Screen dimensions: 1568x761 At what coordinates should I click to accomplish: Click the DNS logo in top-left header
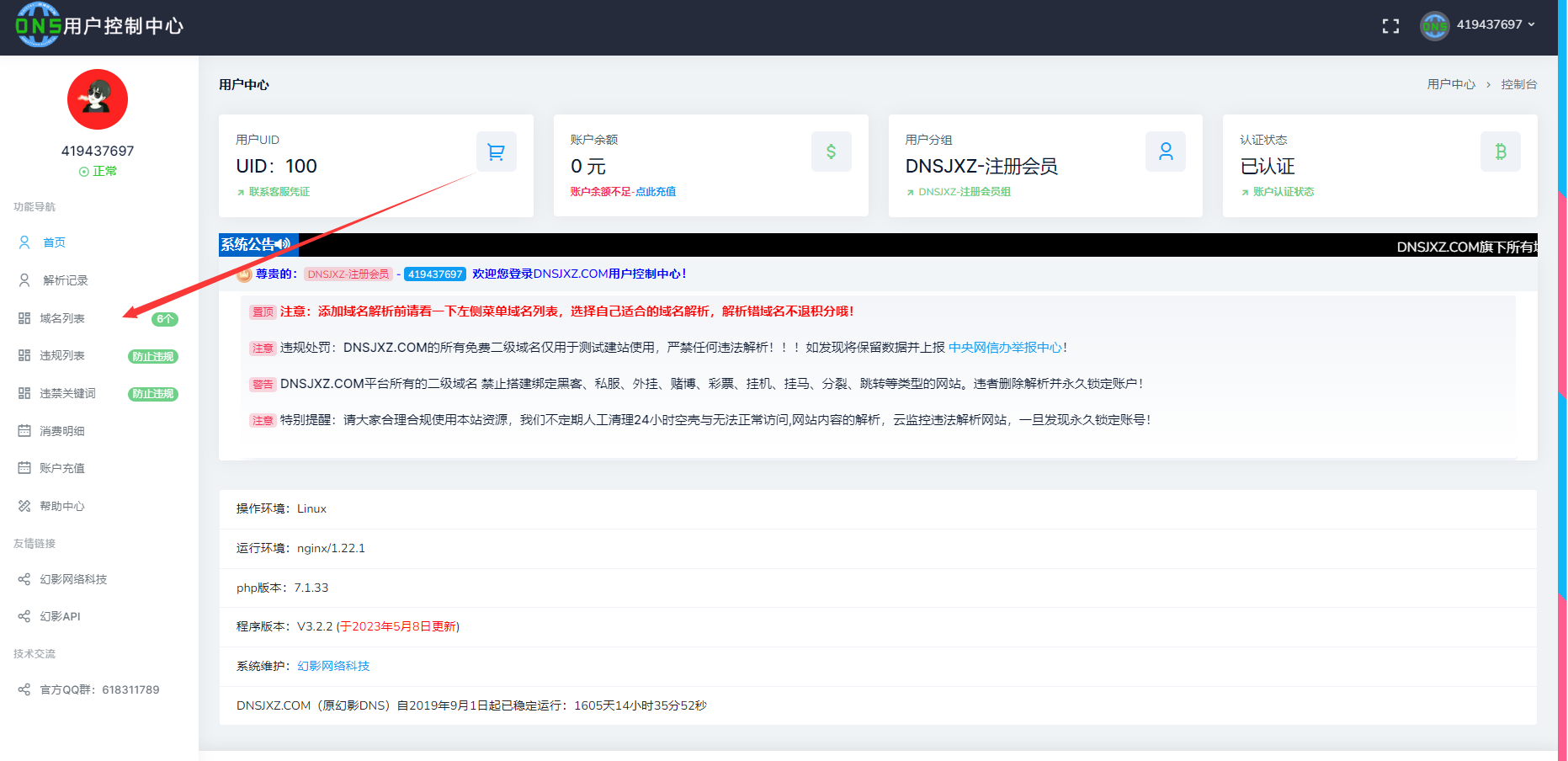(x=39, y=25)
